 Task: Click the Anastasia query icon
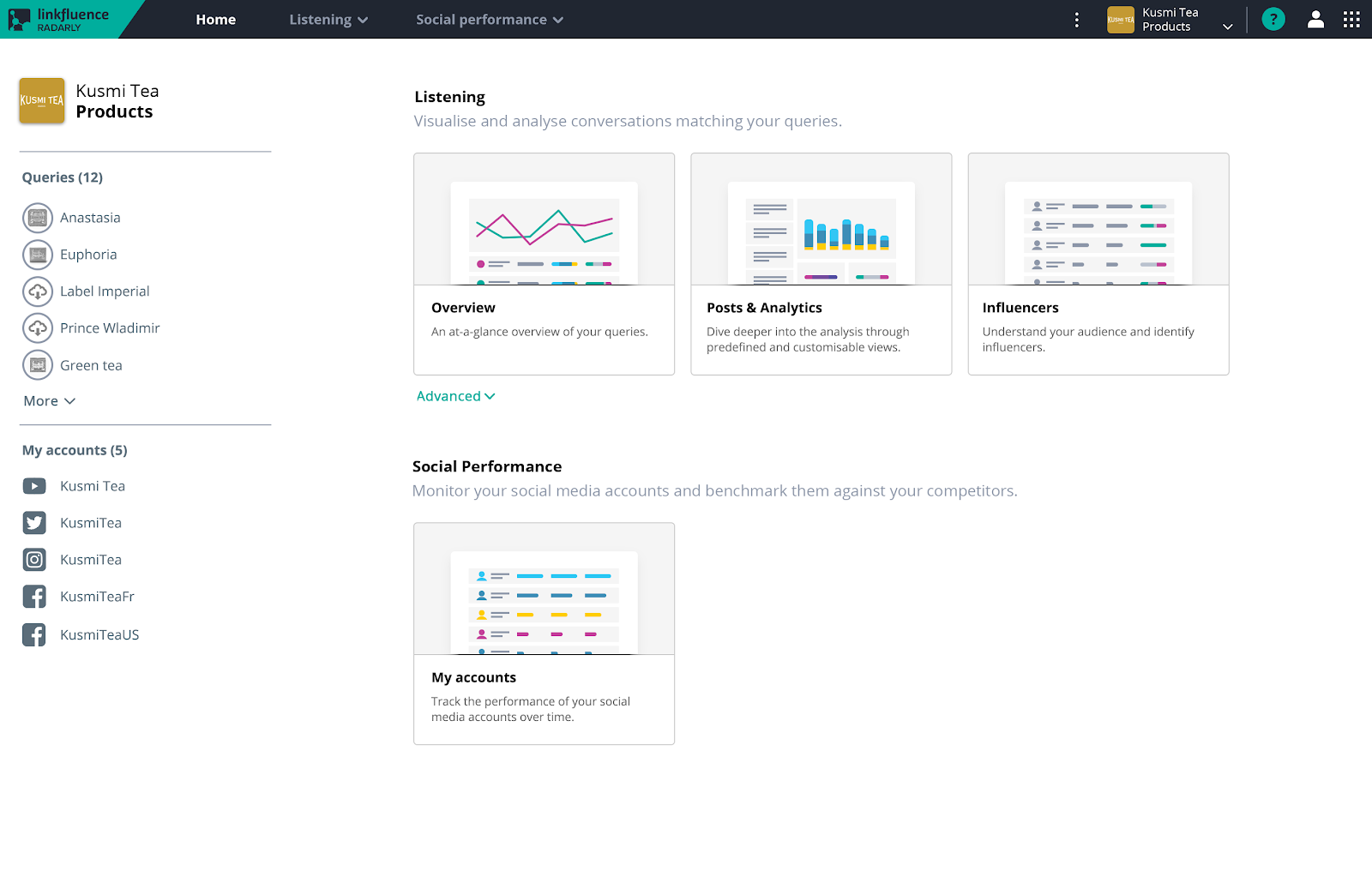point(38,218)
